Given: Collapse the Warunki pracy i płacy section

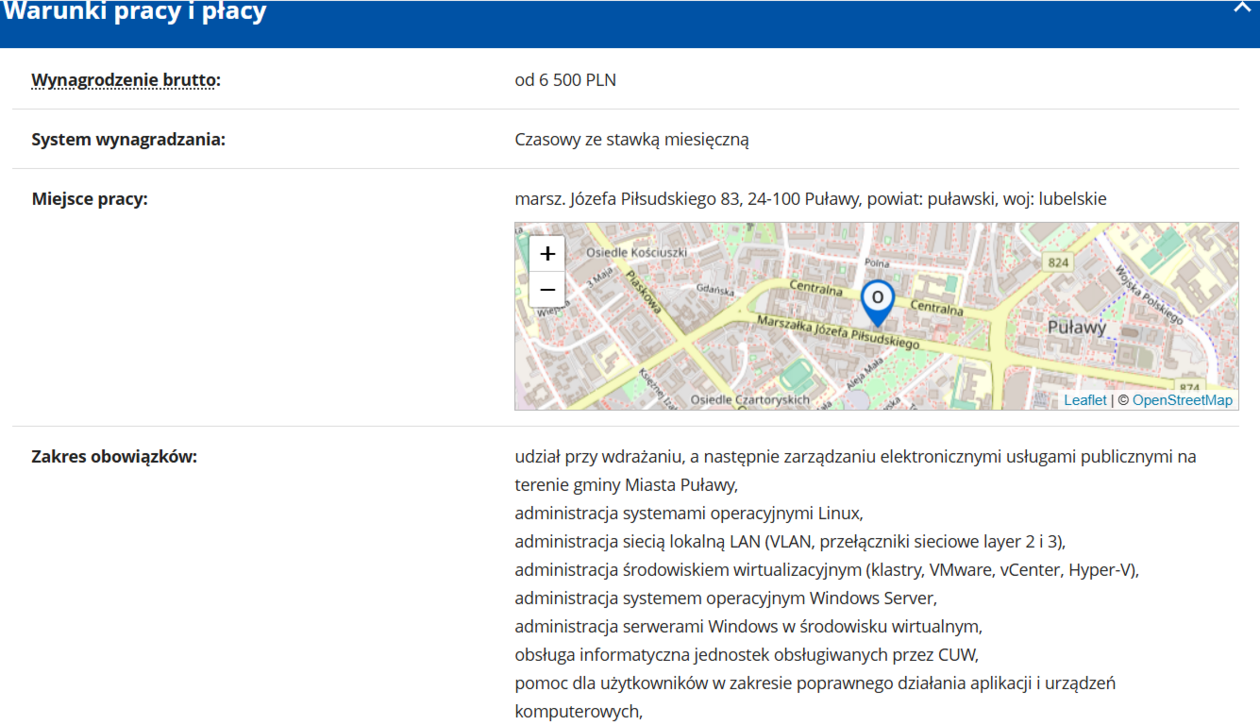Looking at the screenshot, I should (1243, 7).
